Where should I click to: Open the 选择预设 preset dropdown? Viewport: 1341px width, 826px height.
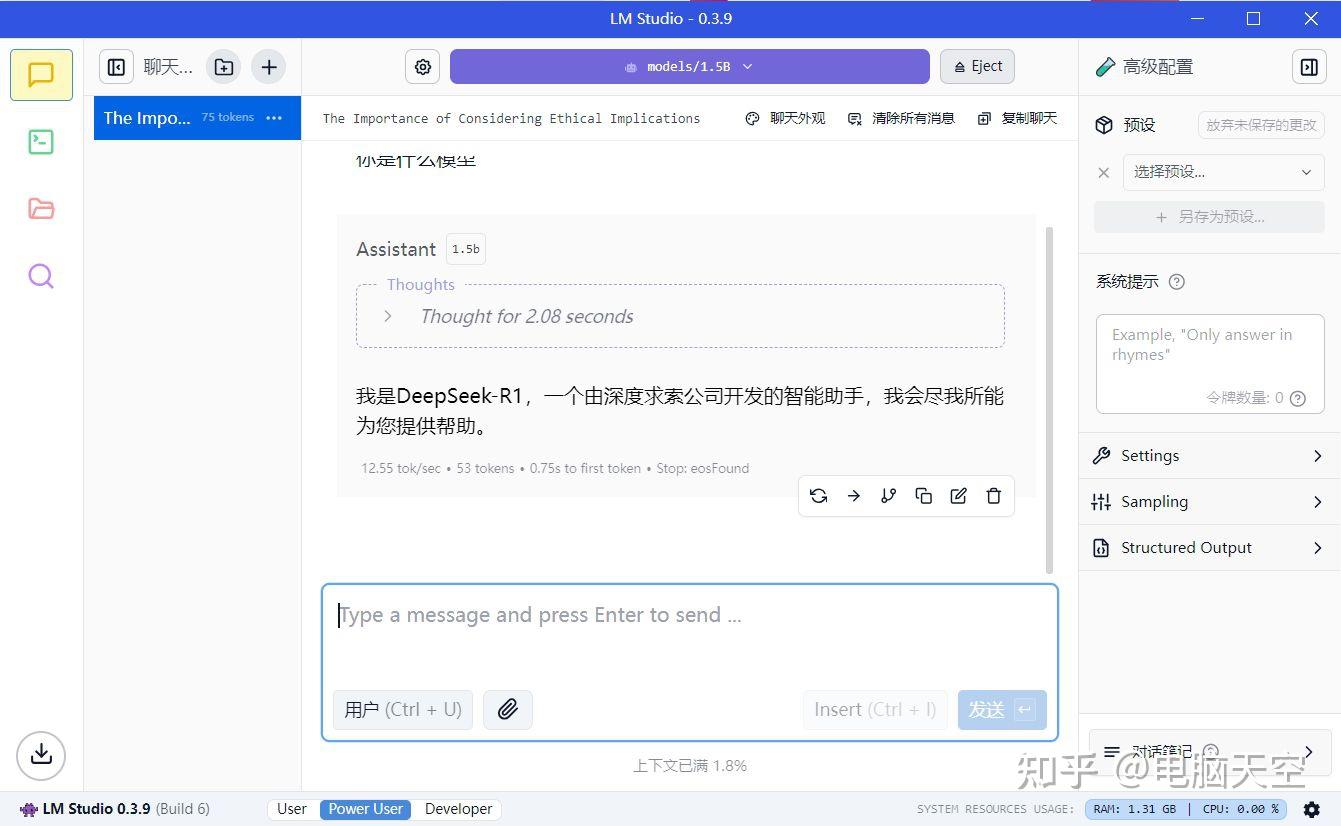click(1223, 172)
